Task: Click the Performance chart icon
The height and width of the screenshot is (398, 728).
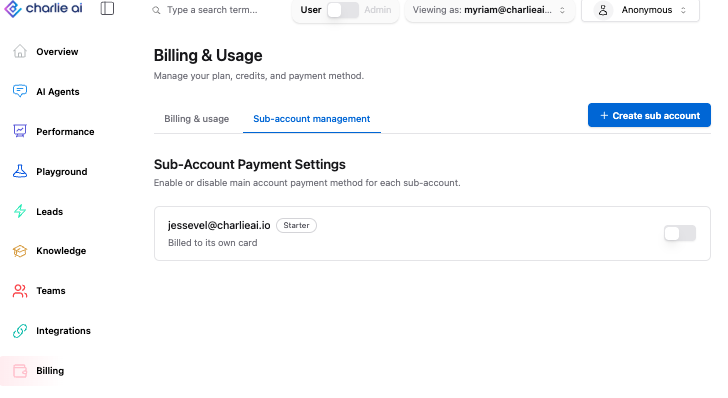Action: click(20, 131)
